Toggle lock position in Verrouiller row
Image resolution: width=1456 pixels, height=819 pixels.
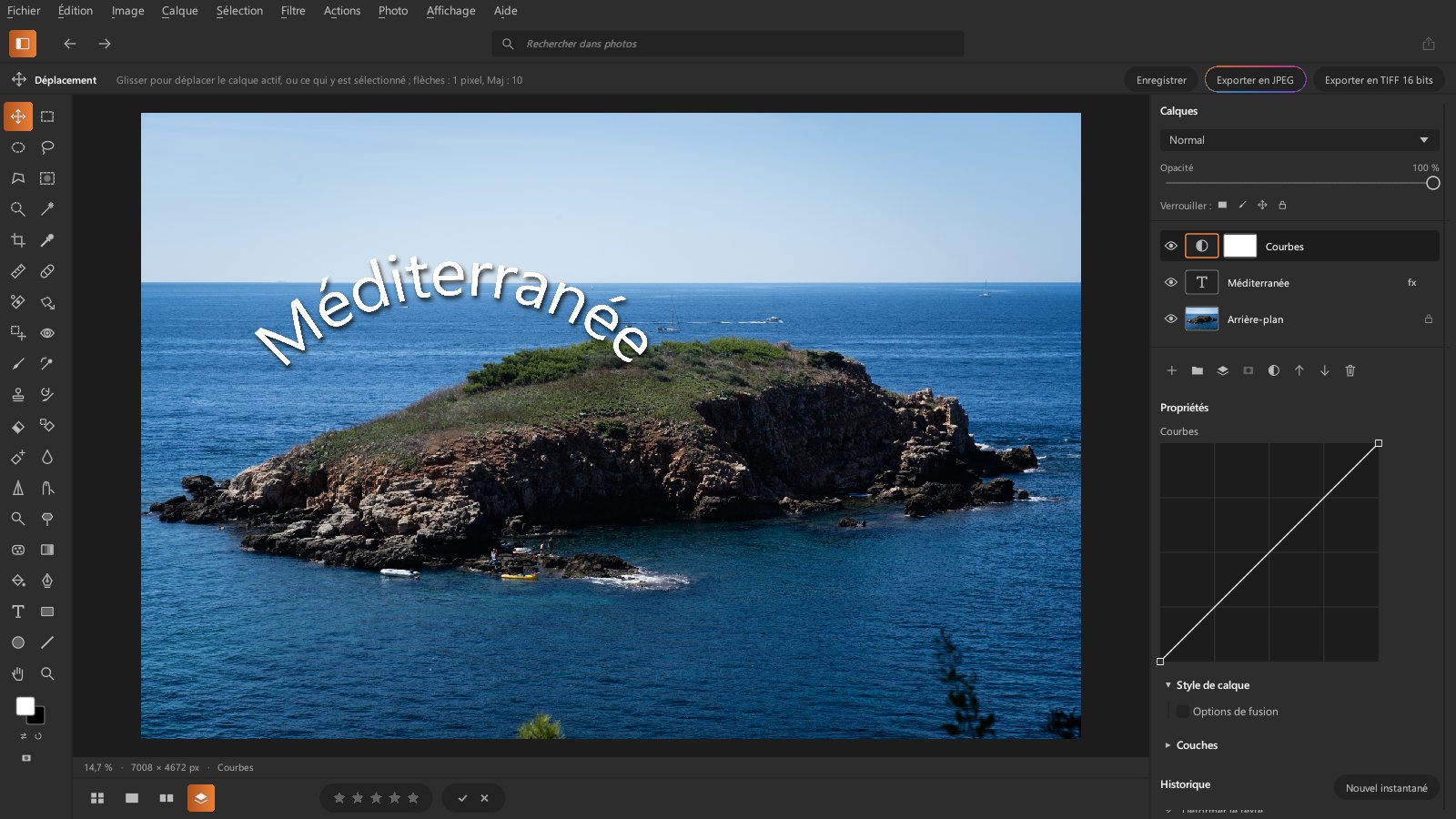tap(1262, 205)
